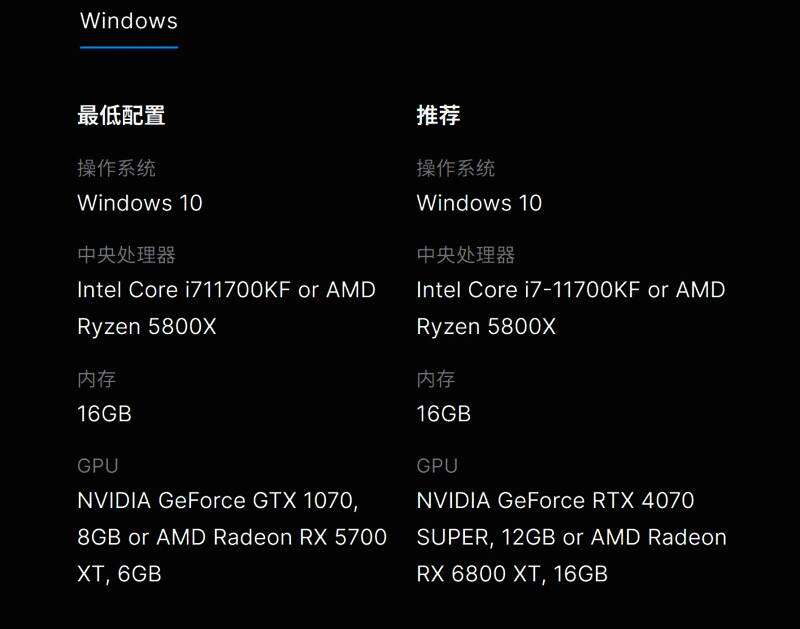Screen dimensions: 800x629
Task: Click the 最低配置 heading
Action: click(x=121, y=115)
